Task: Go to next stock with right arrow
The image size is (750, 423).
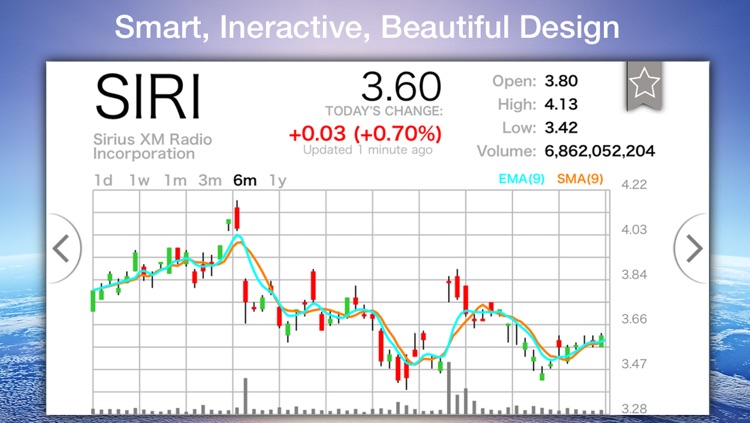Action: (692, 248)
